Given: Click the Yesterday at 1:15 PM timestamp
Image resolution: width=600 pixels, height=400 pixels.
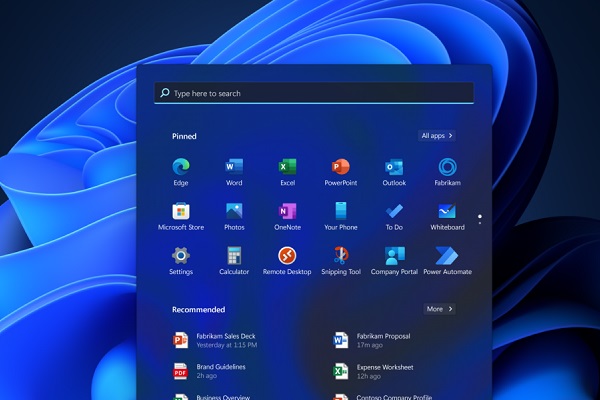Looking at the screenshot, I should 227,345.
